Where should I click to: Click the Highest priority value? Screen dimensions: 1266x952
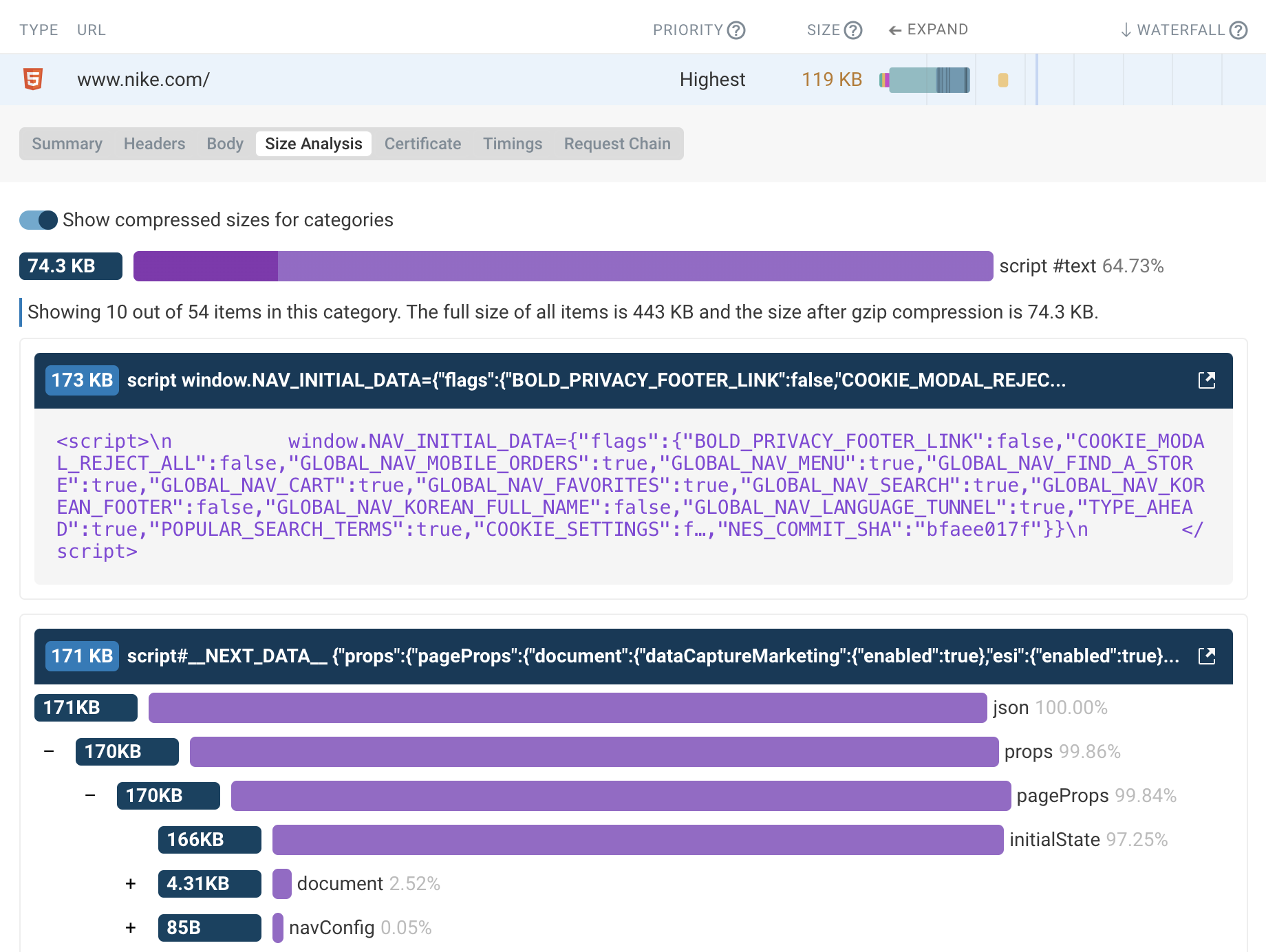coord(712,80)
